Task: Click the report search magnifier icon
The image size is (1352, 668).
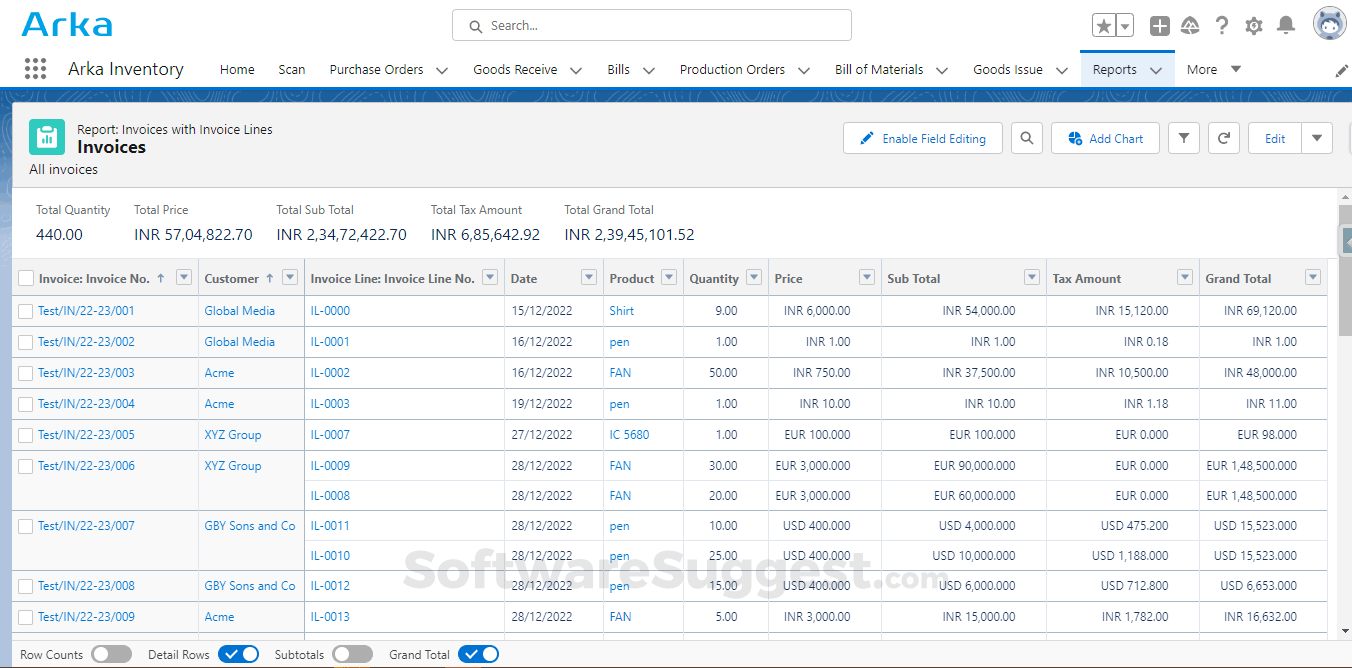Action: click(x=1027, y=138)
